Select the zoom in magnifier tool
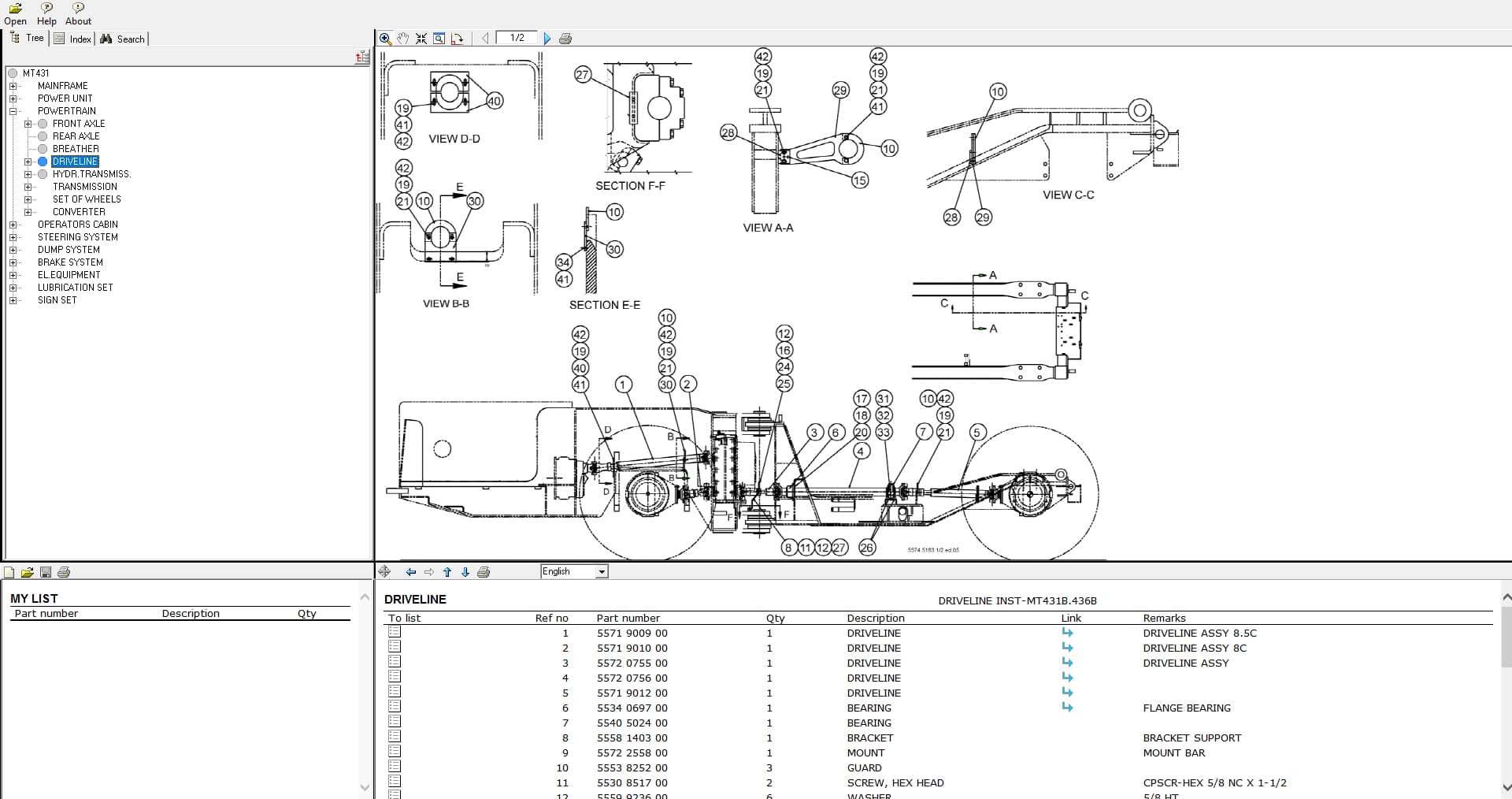This screenshot has width=1512, height=799. 385,39
